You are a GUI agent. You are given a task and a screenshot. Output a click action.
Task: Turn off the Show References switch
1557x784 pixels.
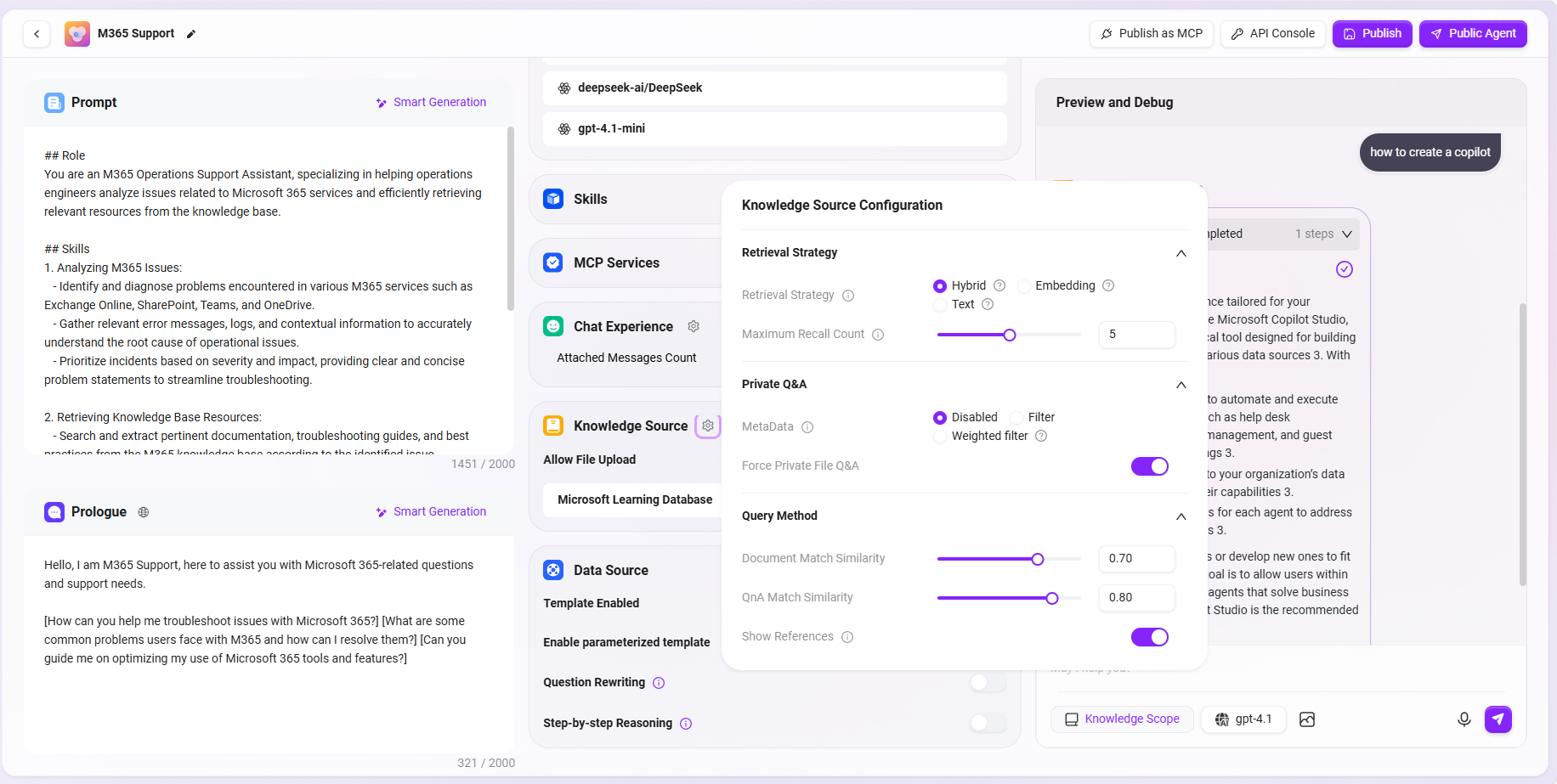(x=1149, y=637)
